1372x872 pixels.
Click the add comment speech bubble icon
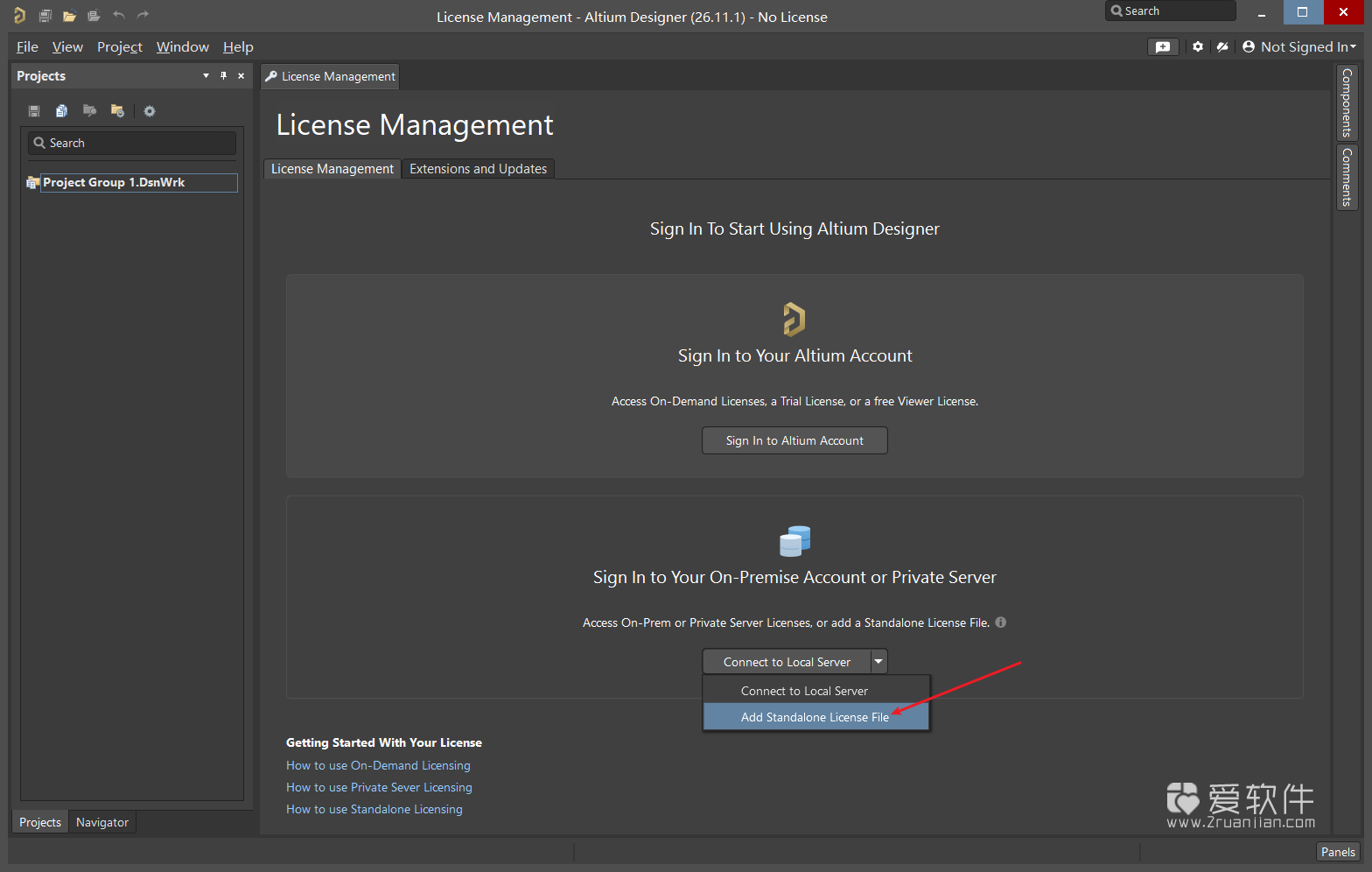[x=1163, y=47]
